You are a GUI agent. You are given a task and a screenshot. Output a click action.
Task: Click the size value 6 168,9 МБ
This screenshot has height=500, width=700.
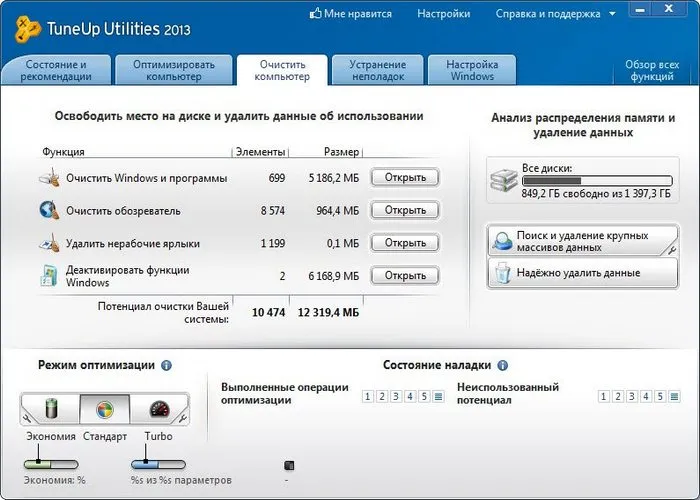point(334,276)
